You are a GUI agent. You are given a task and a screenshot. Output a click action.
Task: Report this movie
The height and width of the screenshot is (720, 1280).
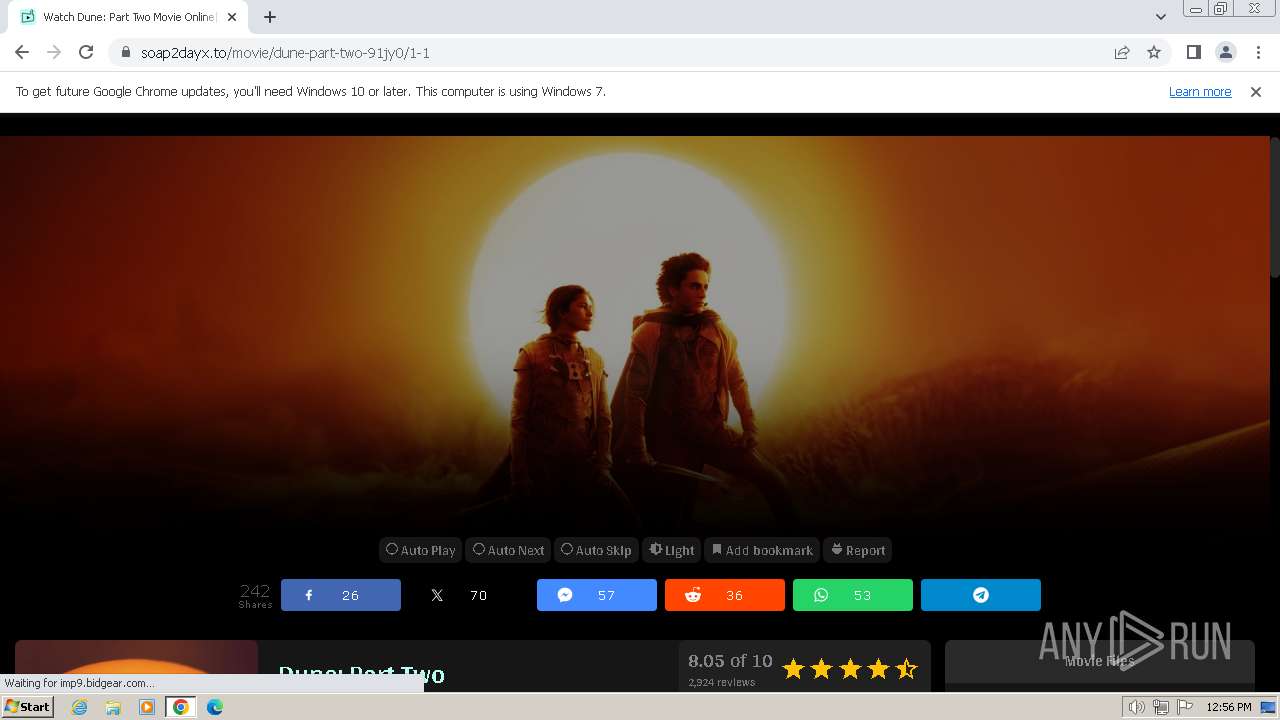click(858, 550)
